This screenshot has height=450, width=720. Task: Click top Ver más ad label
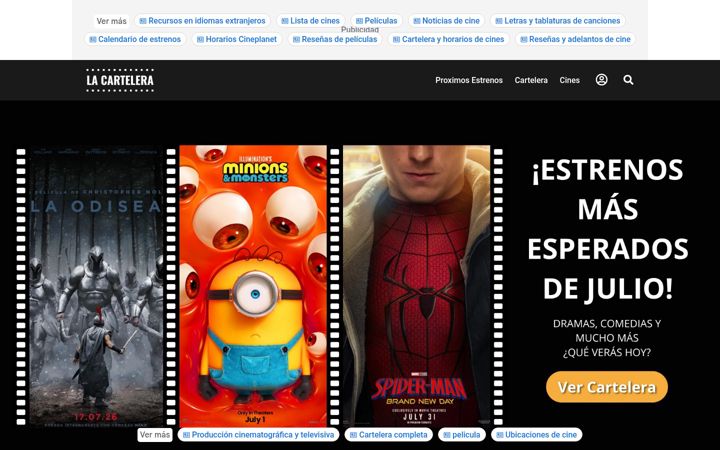point(112,21)
